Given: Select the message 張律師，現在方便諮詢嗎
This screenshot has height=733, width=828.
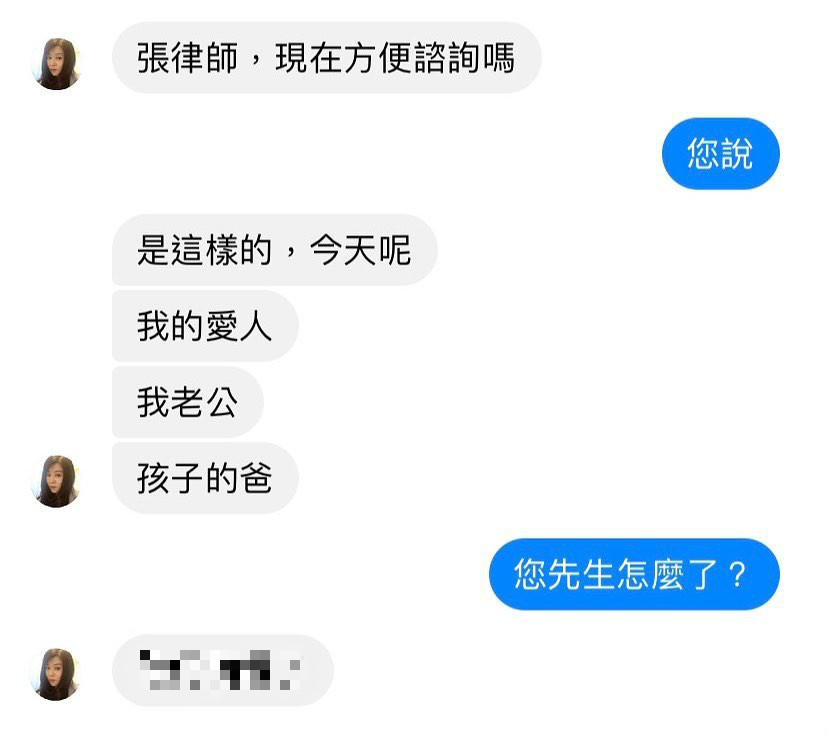Looking at the screenshot, I should (x=326, y=58).
